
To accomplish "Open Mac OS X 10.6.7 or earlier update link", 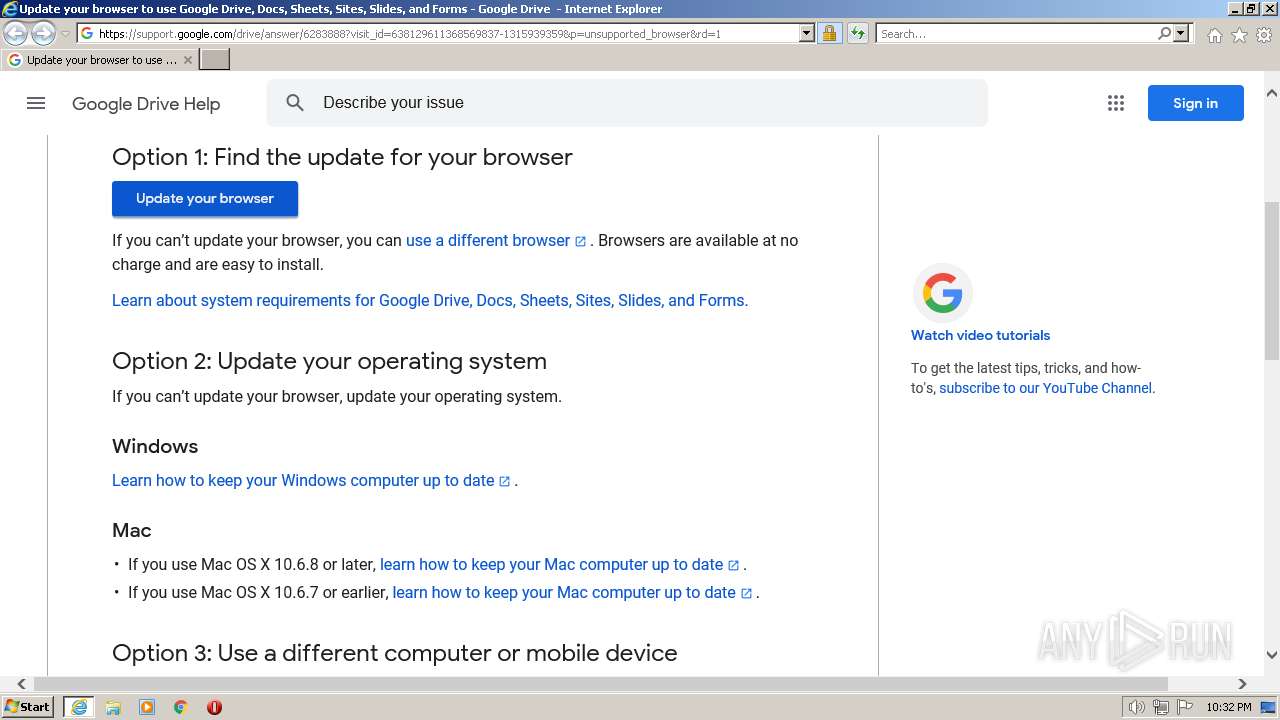I will click(x=564, y=592).
